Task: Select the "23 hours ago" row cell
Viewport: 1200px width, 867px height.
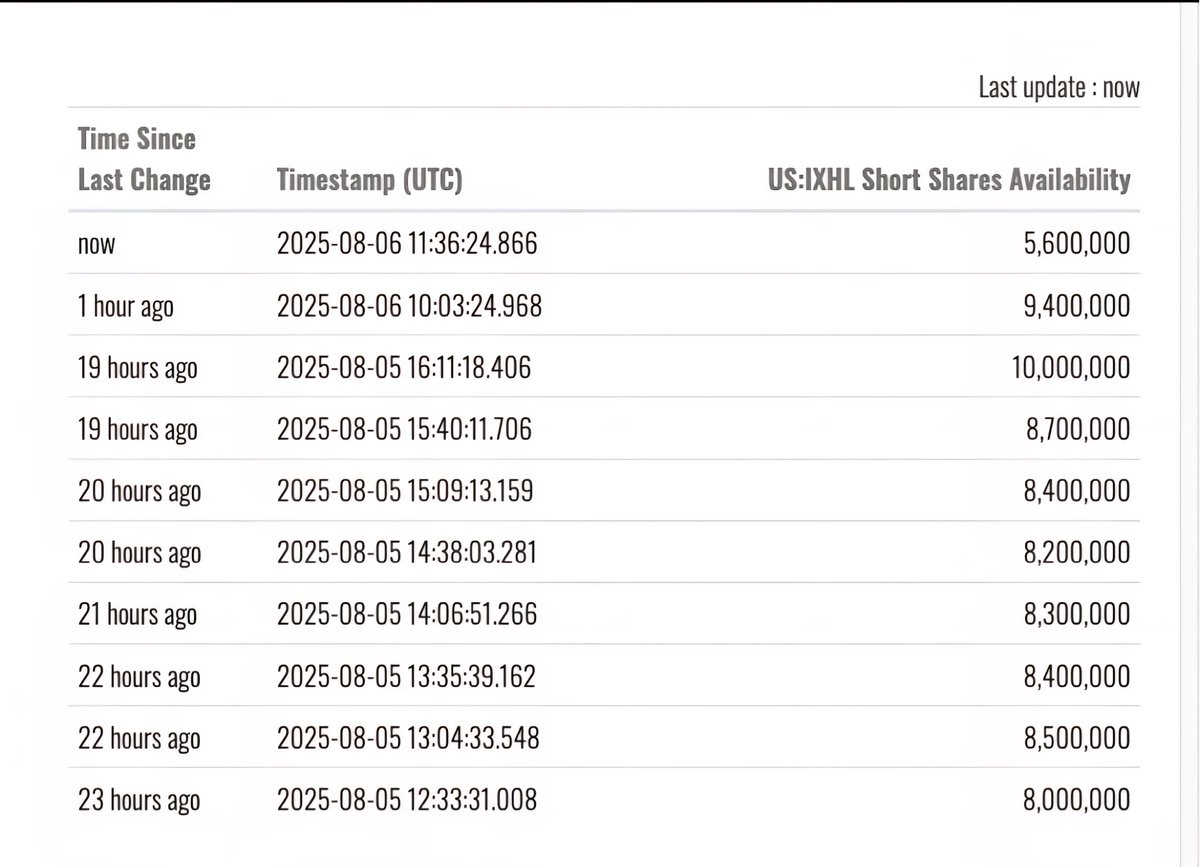Action: [139, 801]
